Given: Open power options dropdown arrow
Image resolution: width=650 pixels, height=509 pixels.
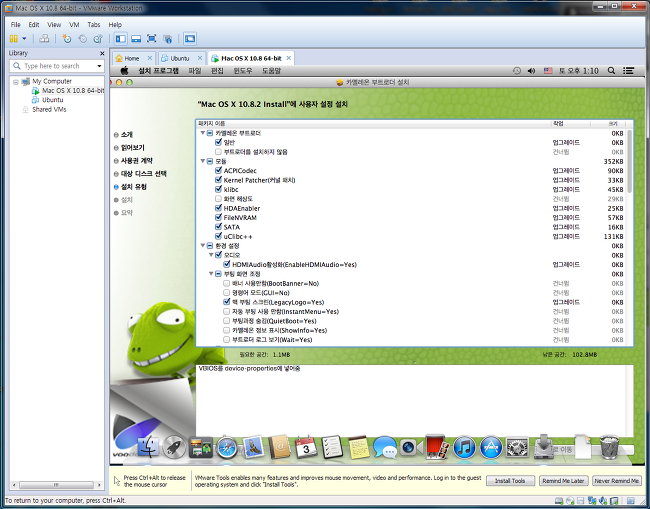Looking at the screenshot, I should click(x=24, y=39).
